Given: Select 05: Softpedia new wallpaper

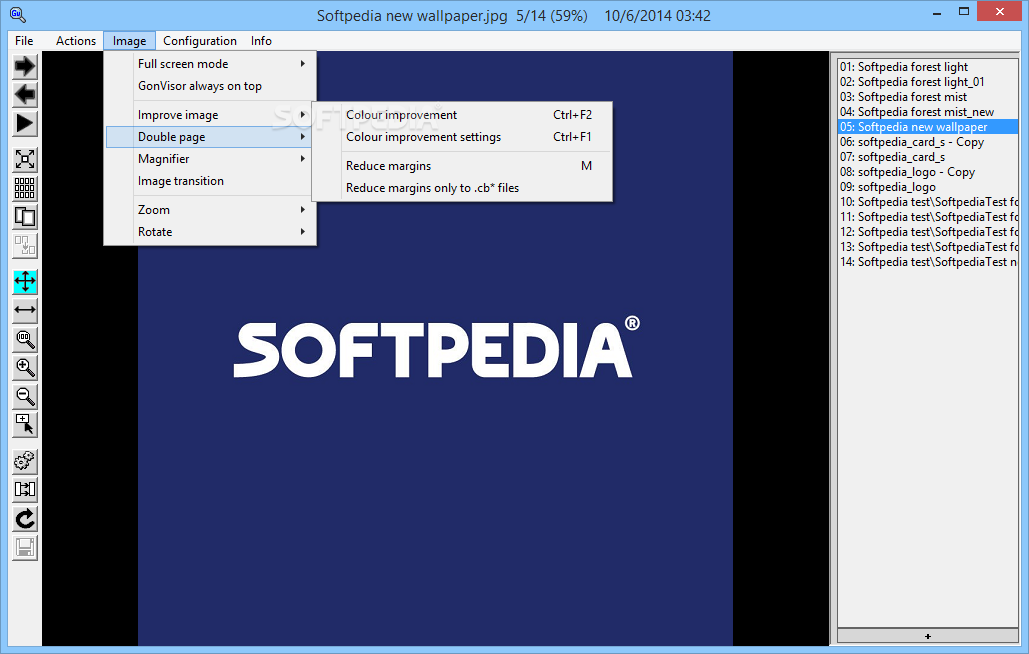Looking at the screenshot, I should click(x=928, y=127).
